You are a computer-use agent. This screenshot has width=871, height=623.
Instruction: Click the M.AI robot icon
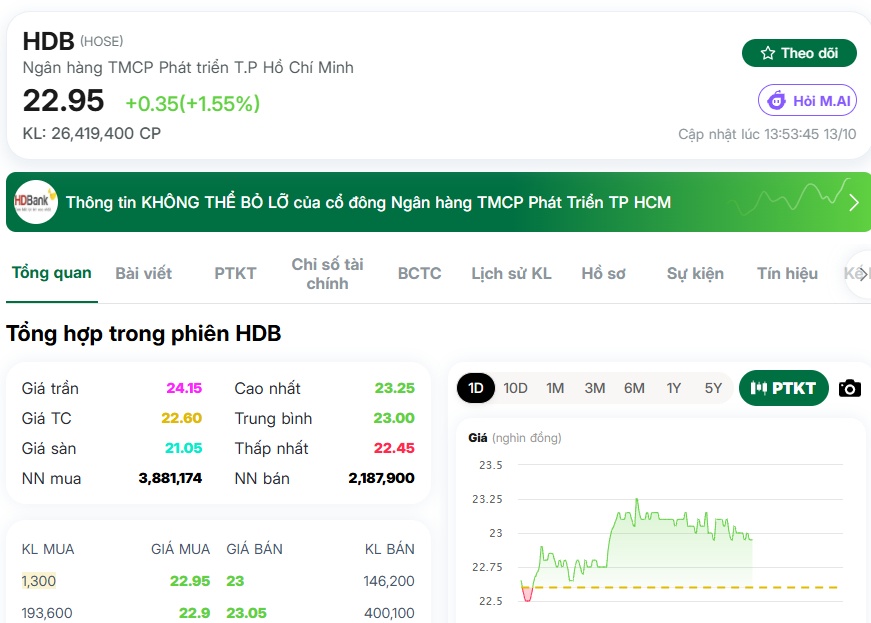[777, 101]
